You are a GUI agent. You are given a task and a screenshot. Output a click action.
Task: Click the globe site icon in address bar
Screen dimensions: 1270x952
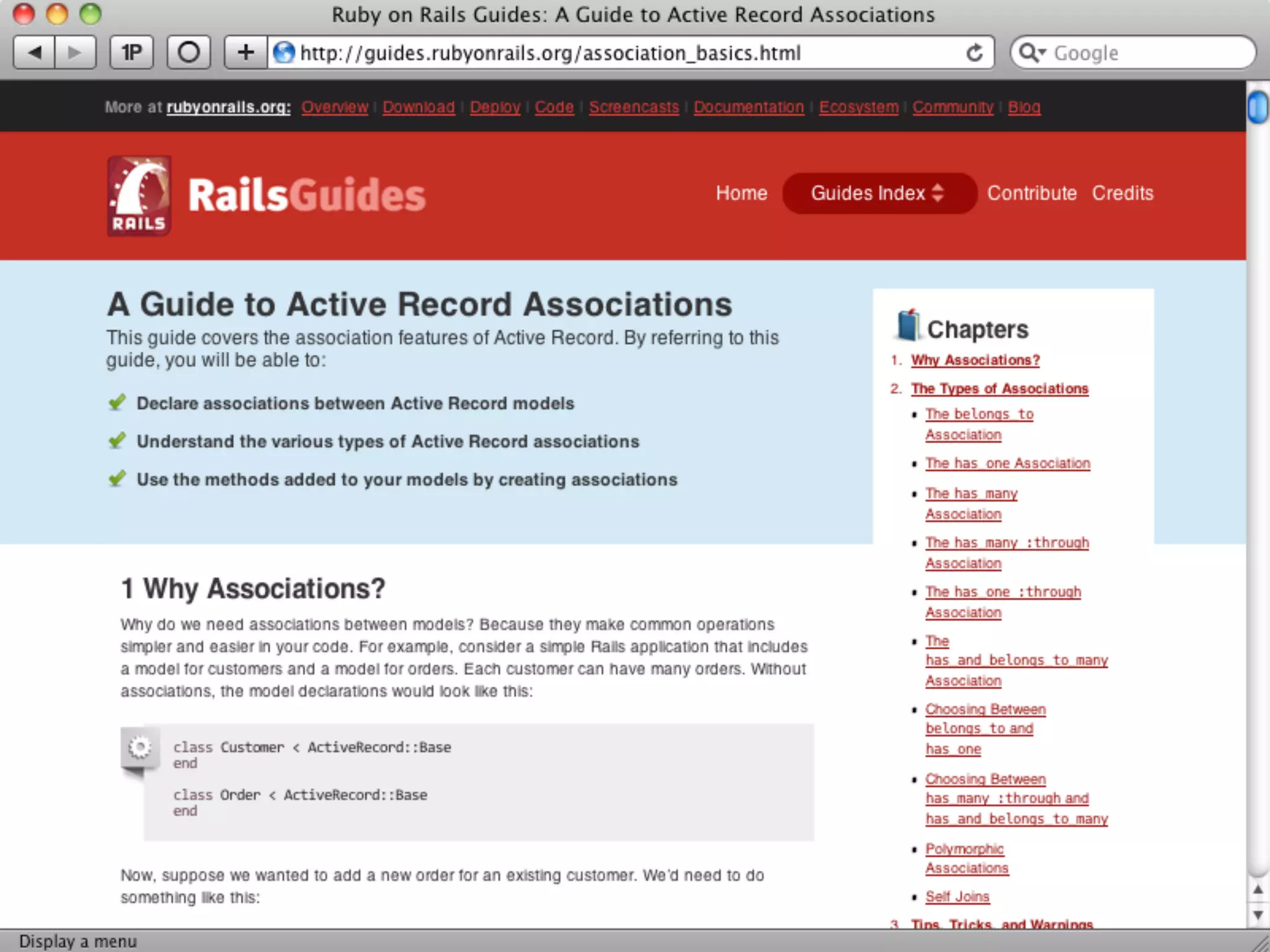(284, 53)
